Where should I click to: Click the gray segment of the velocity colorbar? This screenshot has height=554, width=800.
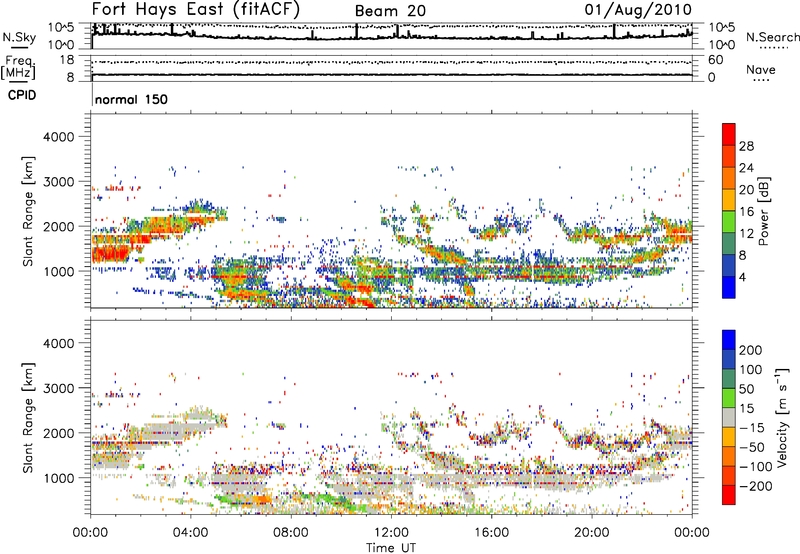(729, 418)
